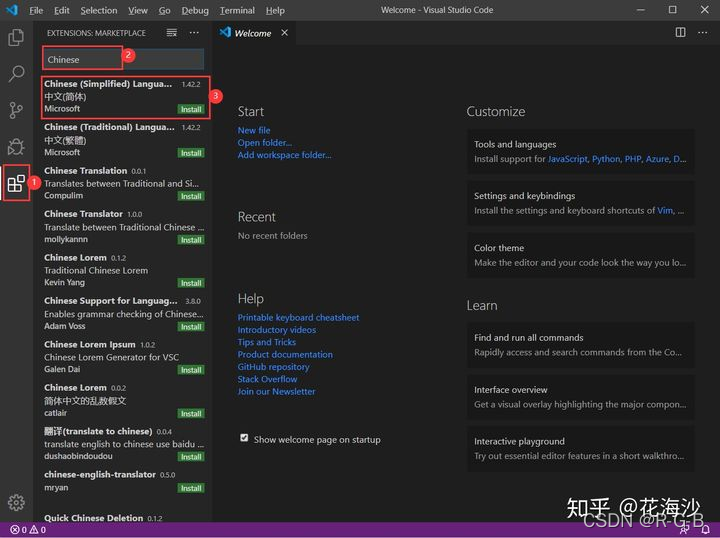Open the Debug view in activity bar
Image resolution: width=720 pixels, height=538 pixels.
[16, 146]
